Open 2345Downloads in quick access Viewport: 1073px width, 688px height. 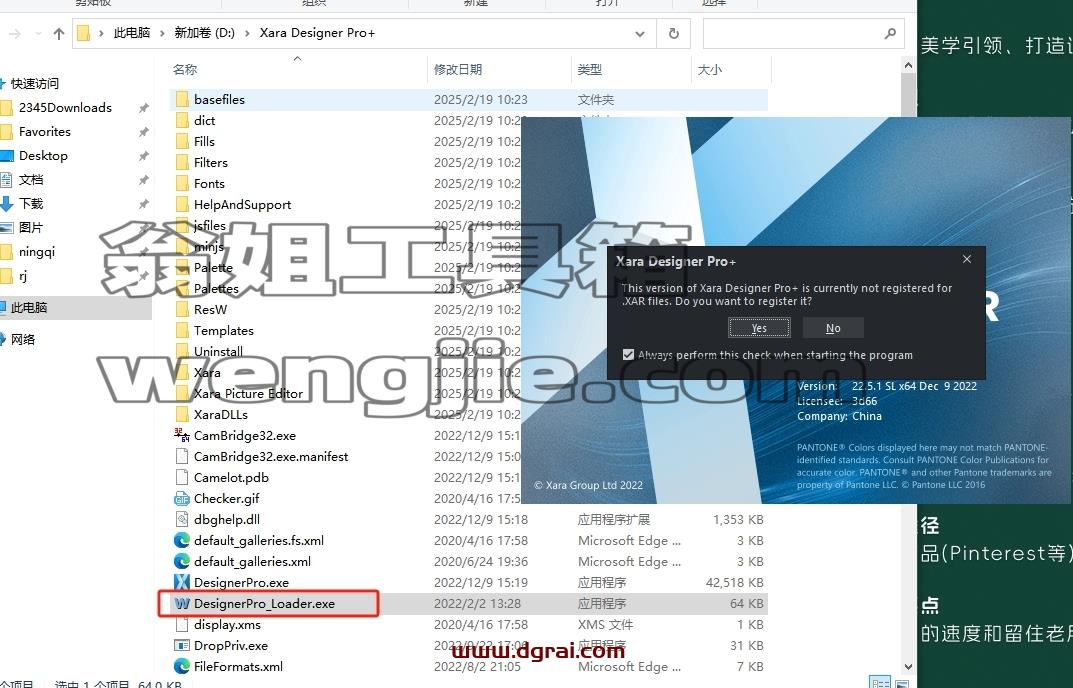point(65,107)
